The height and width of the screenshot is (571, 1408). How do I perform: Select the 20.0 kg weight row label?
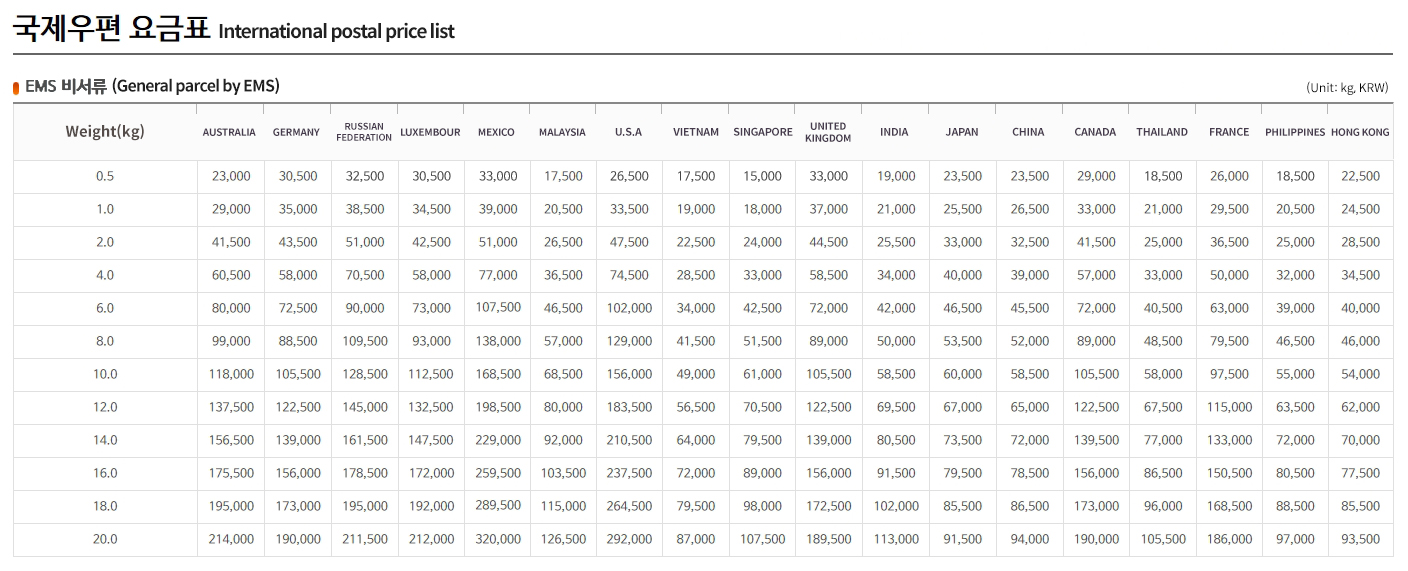(x=105, y=539)
